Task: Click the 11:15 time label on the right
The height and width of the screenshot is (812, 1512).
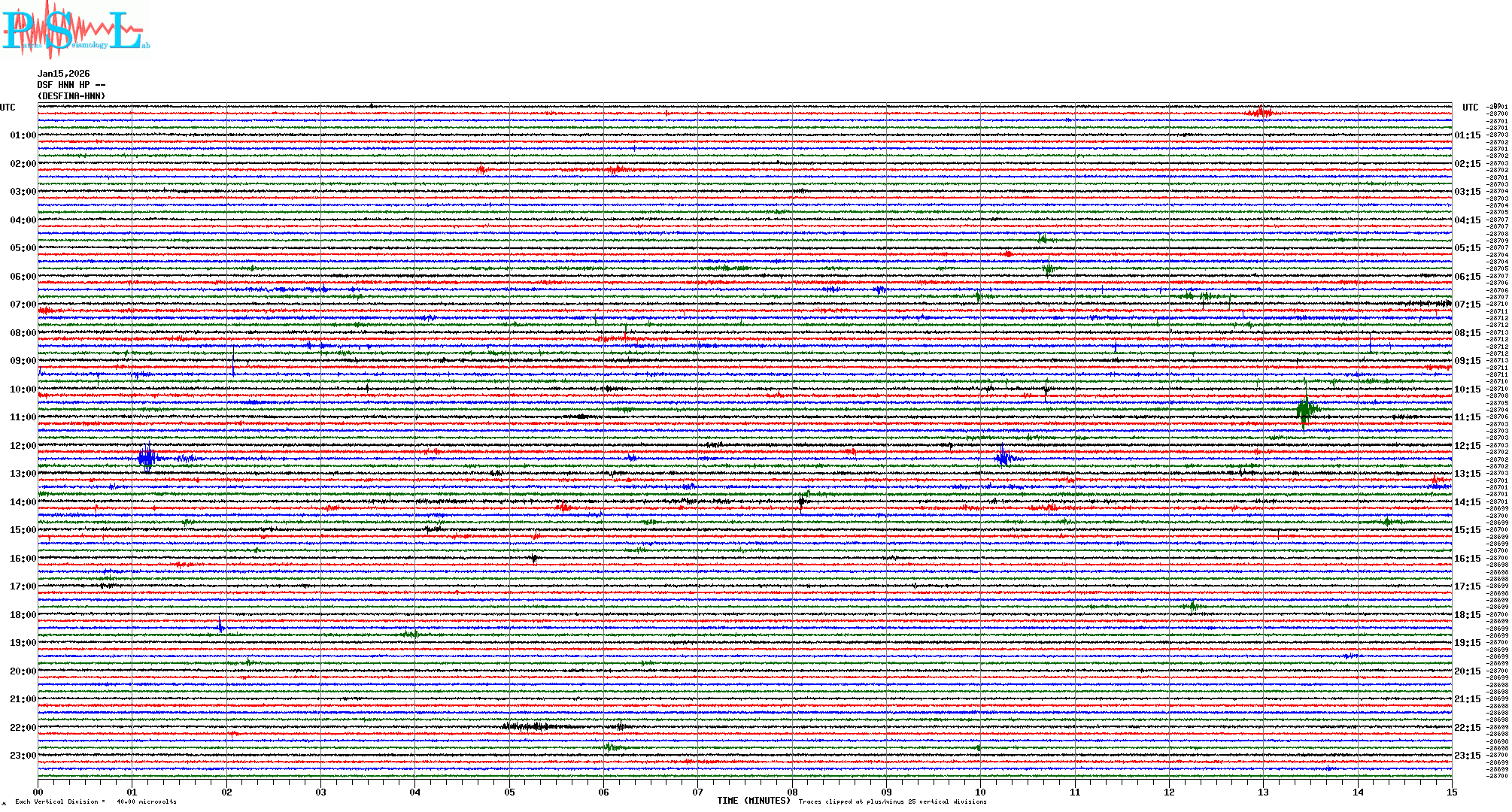Action: click(1467, 417)
